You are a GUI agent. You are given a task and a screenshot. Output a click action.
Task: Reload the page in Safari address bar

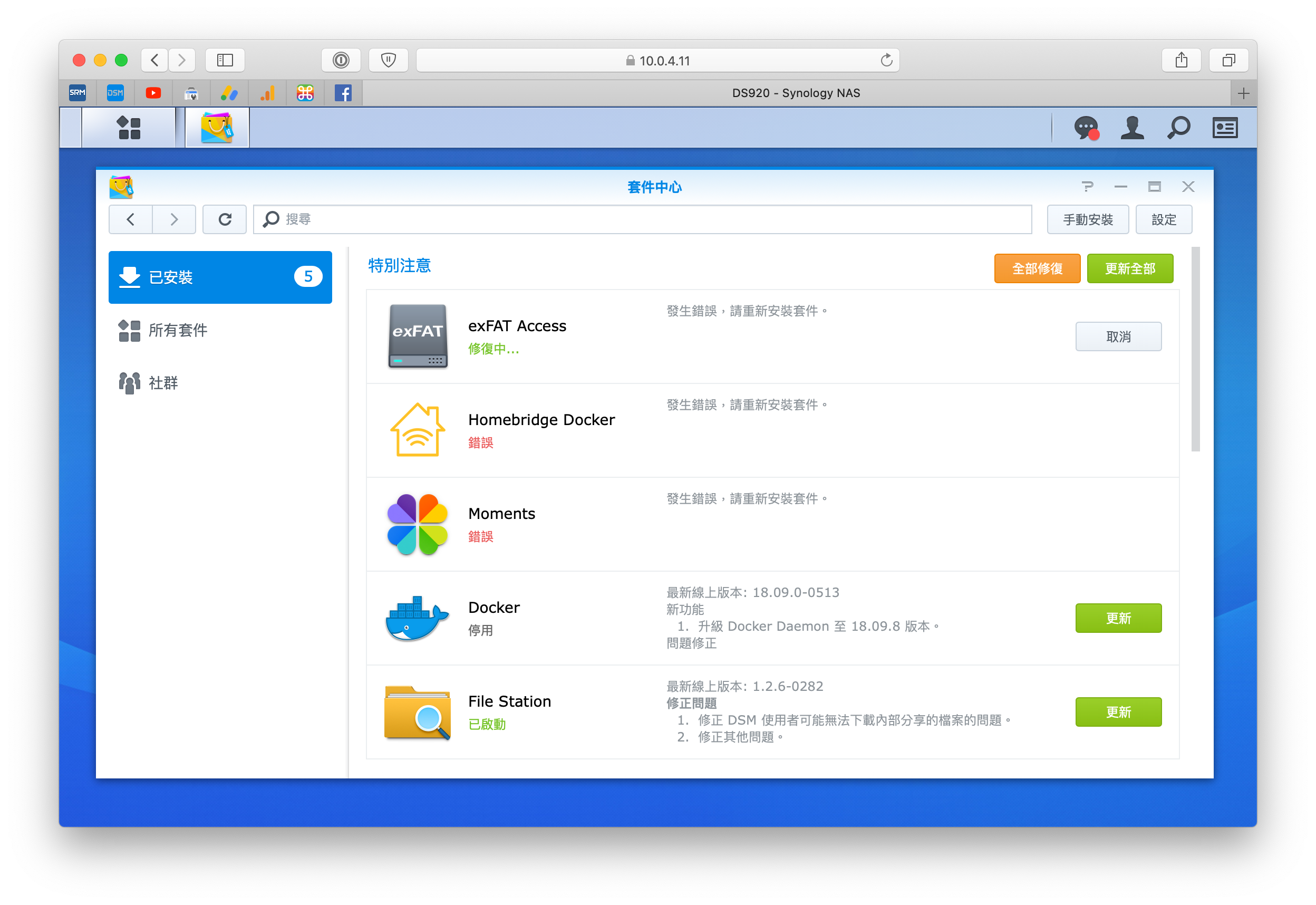click(x=886, y=60)
